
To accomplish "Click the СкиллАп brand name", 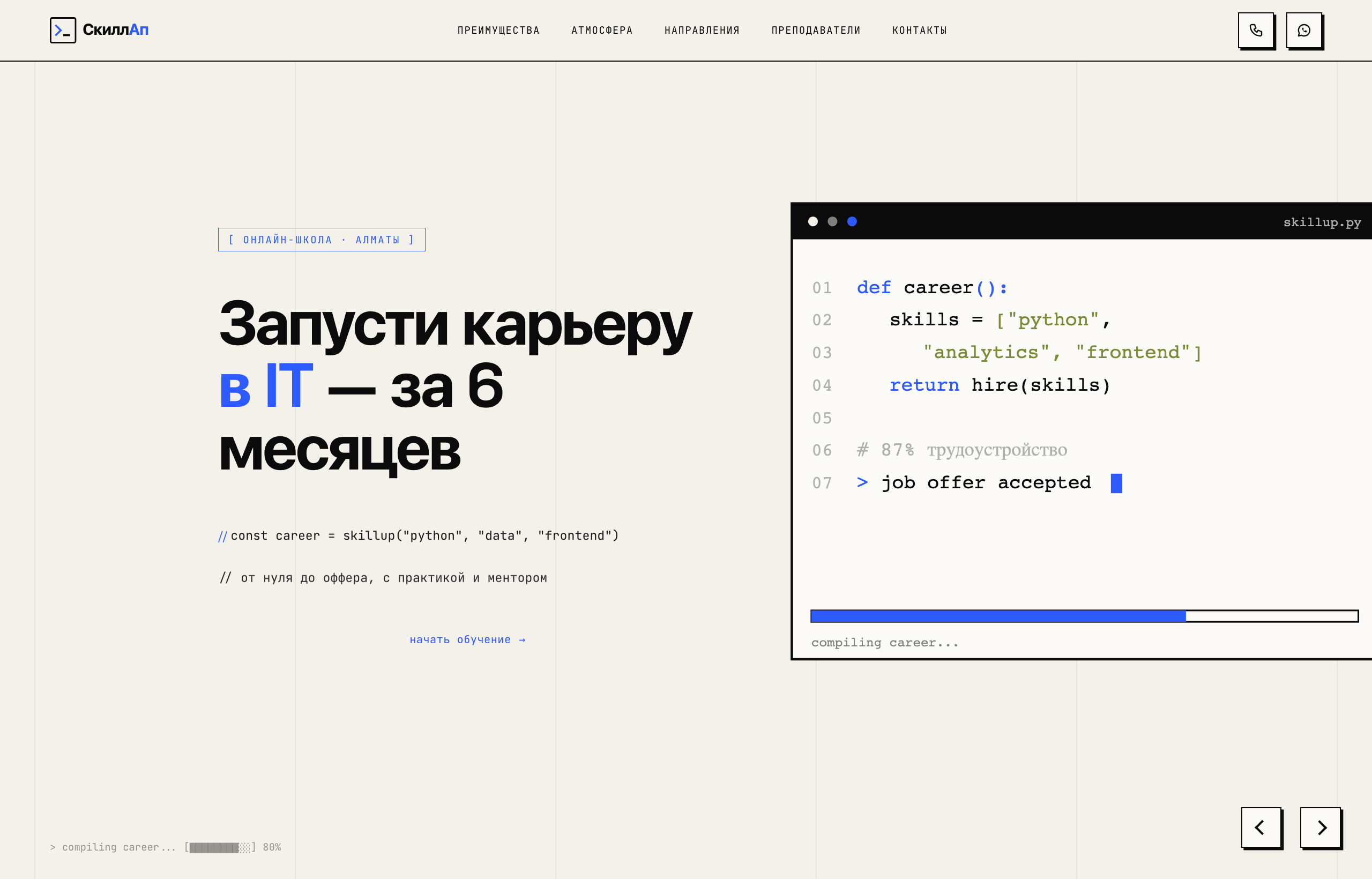I will pyautogui.click(x=115, y=29).
